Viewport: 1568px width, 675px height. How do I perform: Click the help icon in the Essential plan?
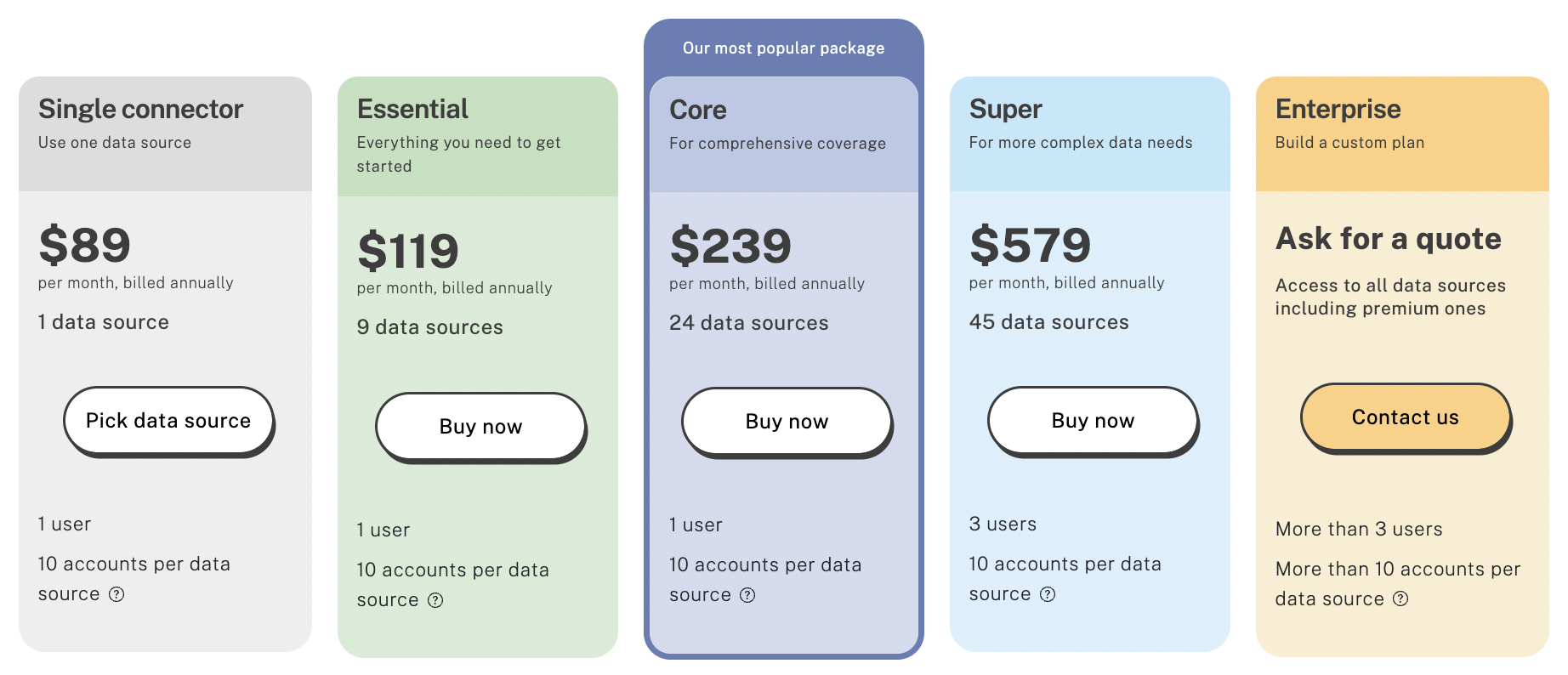436,600
